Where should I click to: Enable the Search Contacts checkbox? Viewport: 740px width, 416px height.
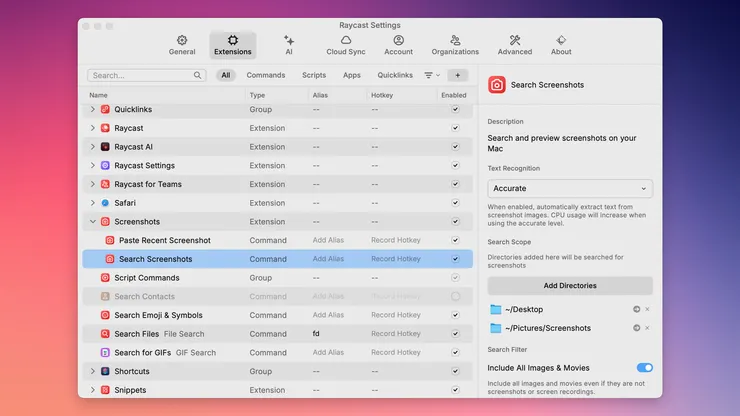tap(455, 297)
